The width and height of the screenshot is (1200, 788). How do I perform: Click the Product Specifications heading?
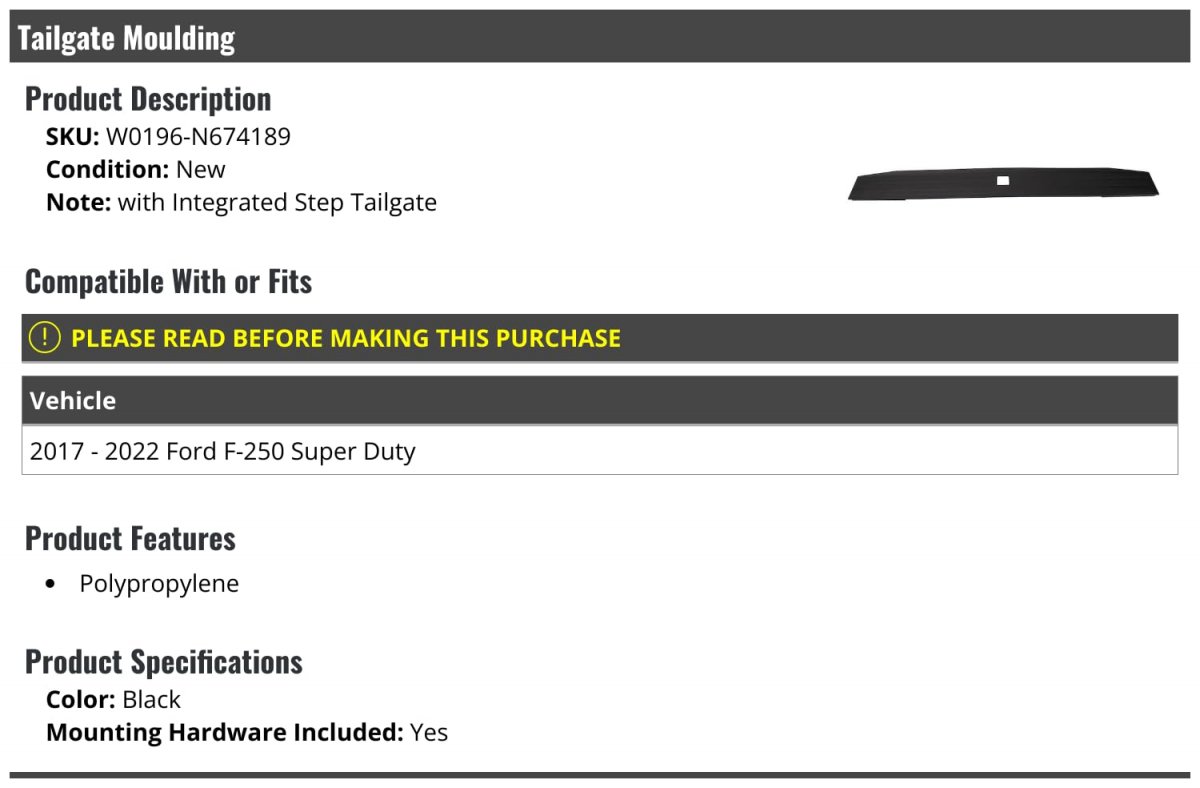pyautogui.click(x=164, y=662)
